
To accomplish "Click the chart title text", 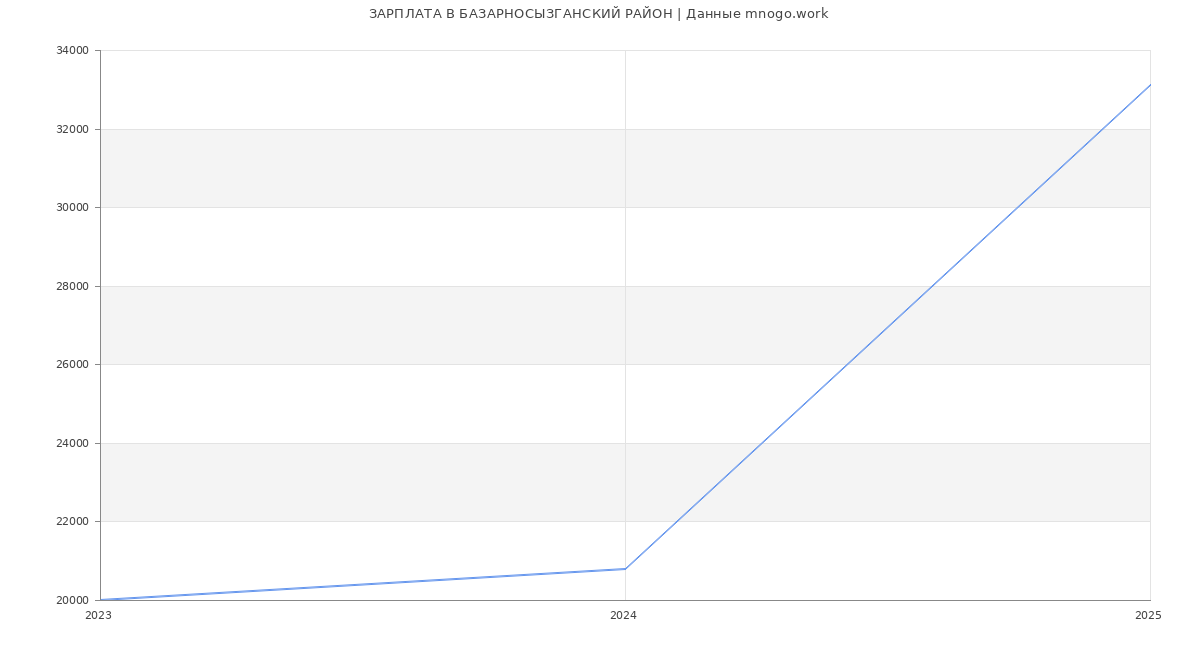I will (x=598, y=14).
